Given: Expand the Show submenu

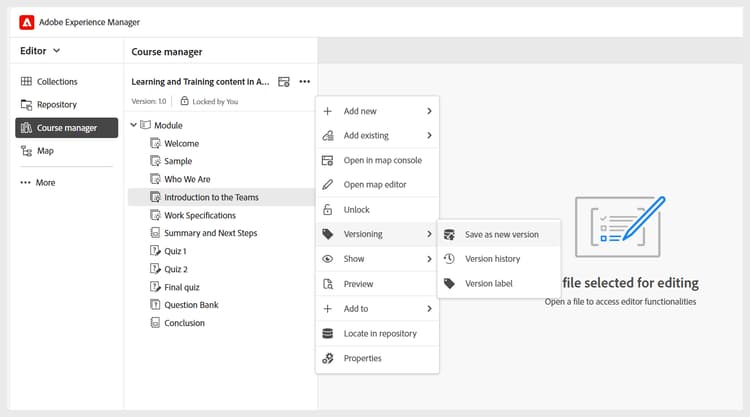Looking at the screenshot, I should click(429, 259).
